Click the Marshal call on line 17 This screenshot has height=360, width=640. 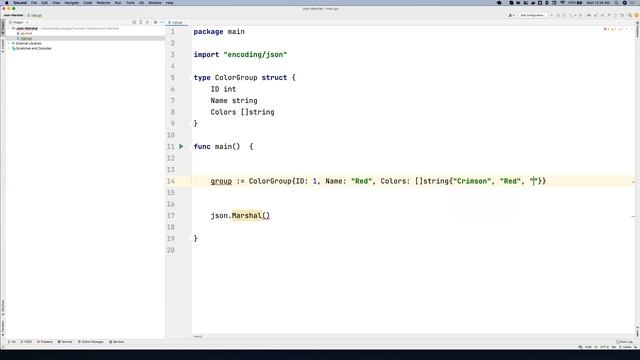click(x=247, y=216)
